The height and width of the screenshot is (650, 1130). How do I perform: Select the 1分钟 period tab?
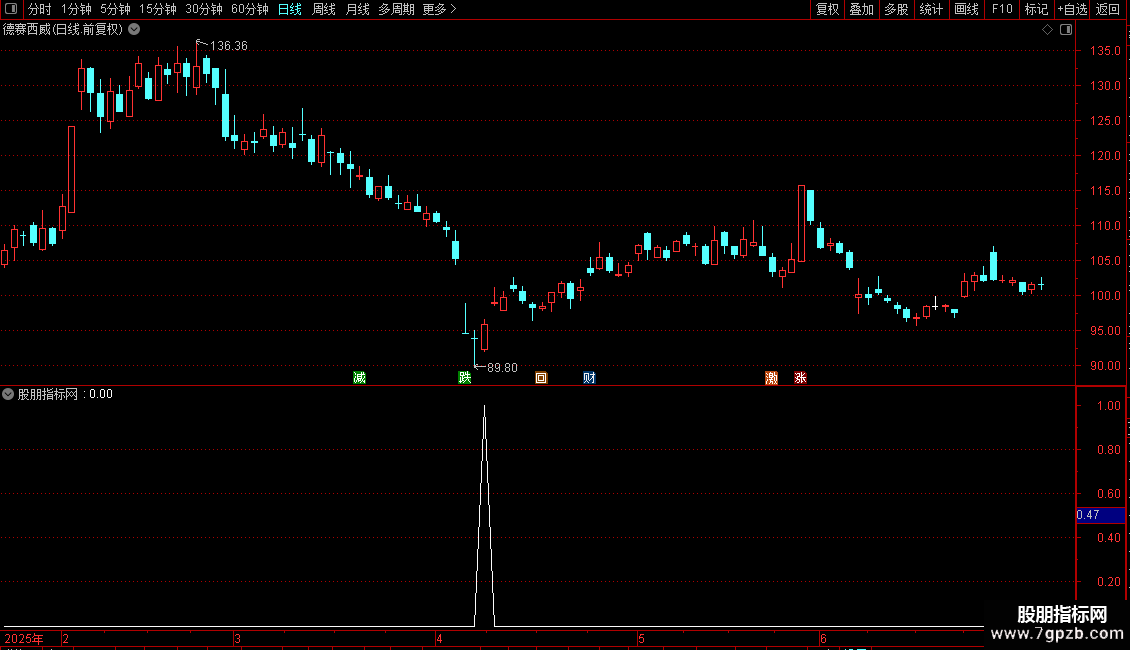click(76, 9)
